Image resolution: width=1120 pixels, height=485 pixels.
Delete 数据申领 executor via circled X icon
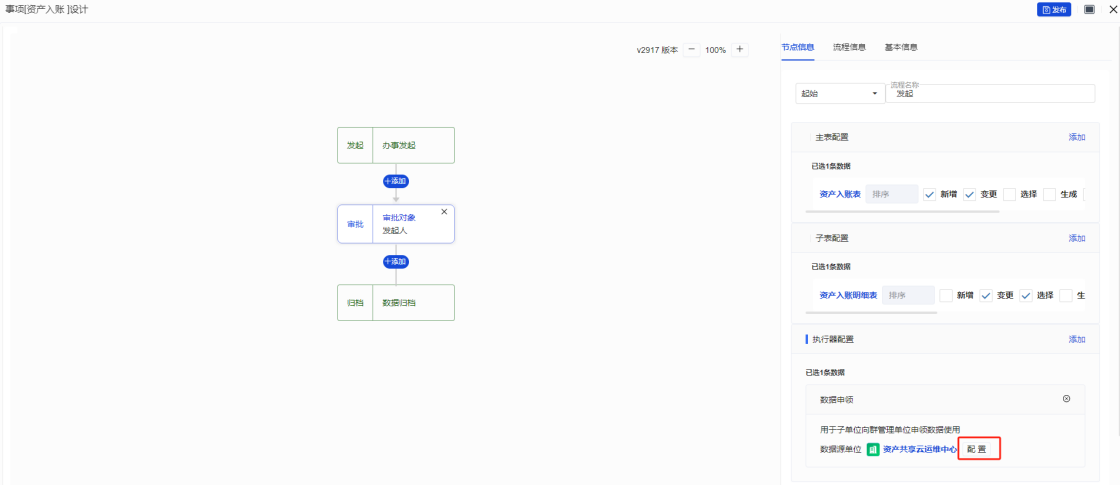1066,399
